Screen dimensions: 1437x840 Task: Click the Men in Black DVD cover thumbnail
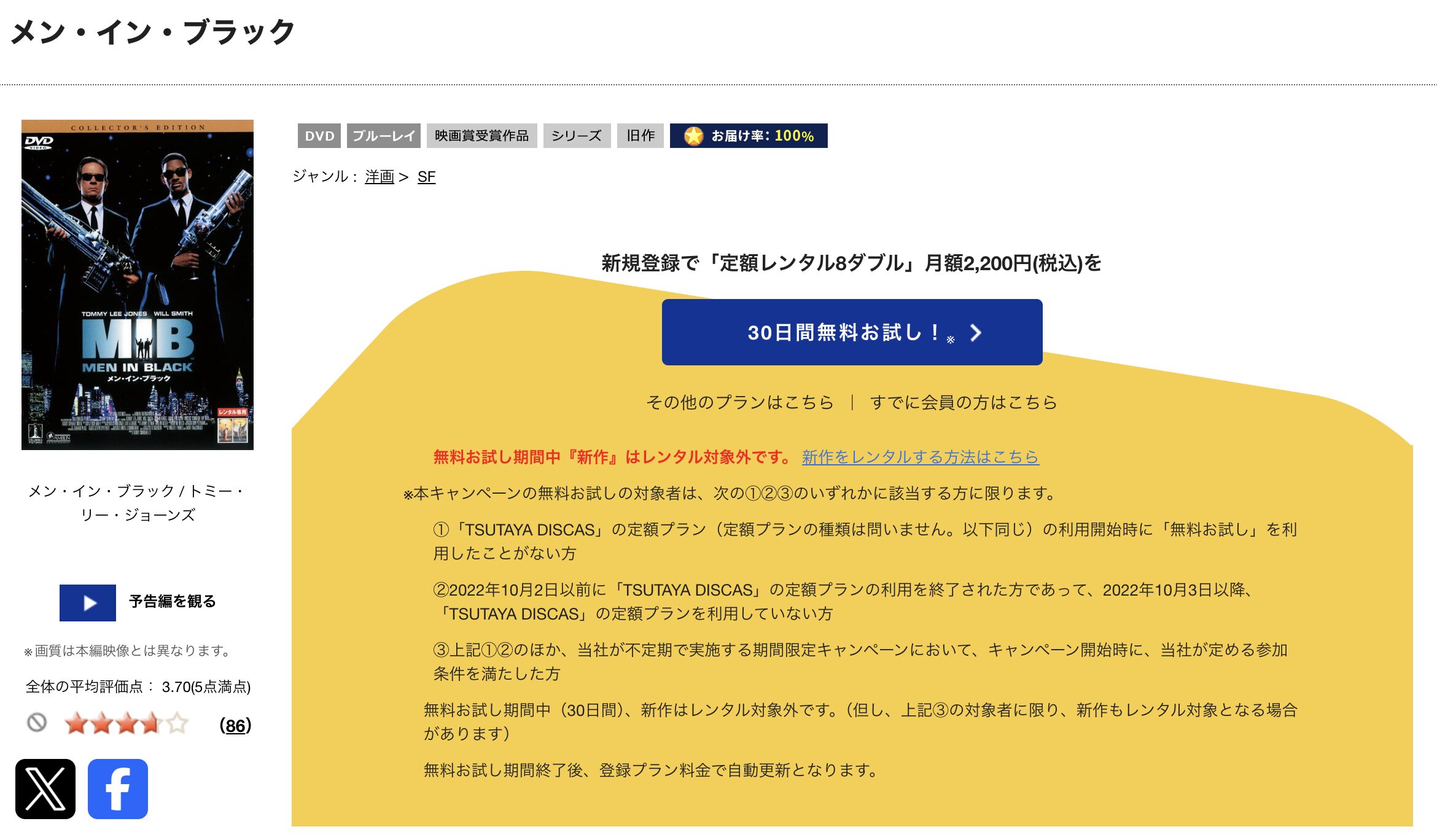(138, 285)
